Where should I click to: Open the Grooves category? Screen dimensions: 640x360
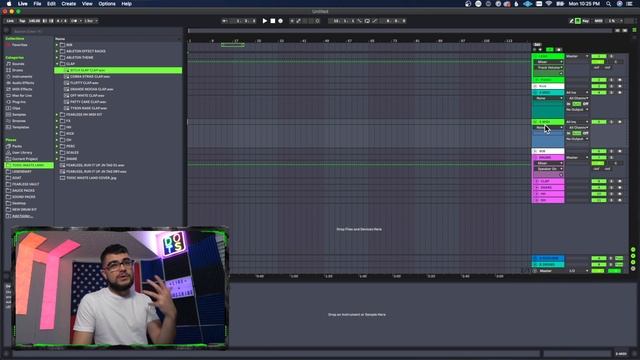coord(19,121)
